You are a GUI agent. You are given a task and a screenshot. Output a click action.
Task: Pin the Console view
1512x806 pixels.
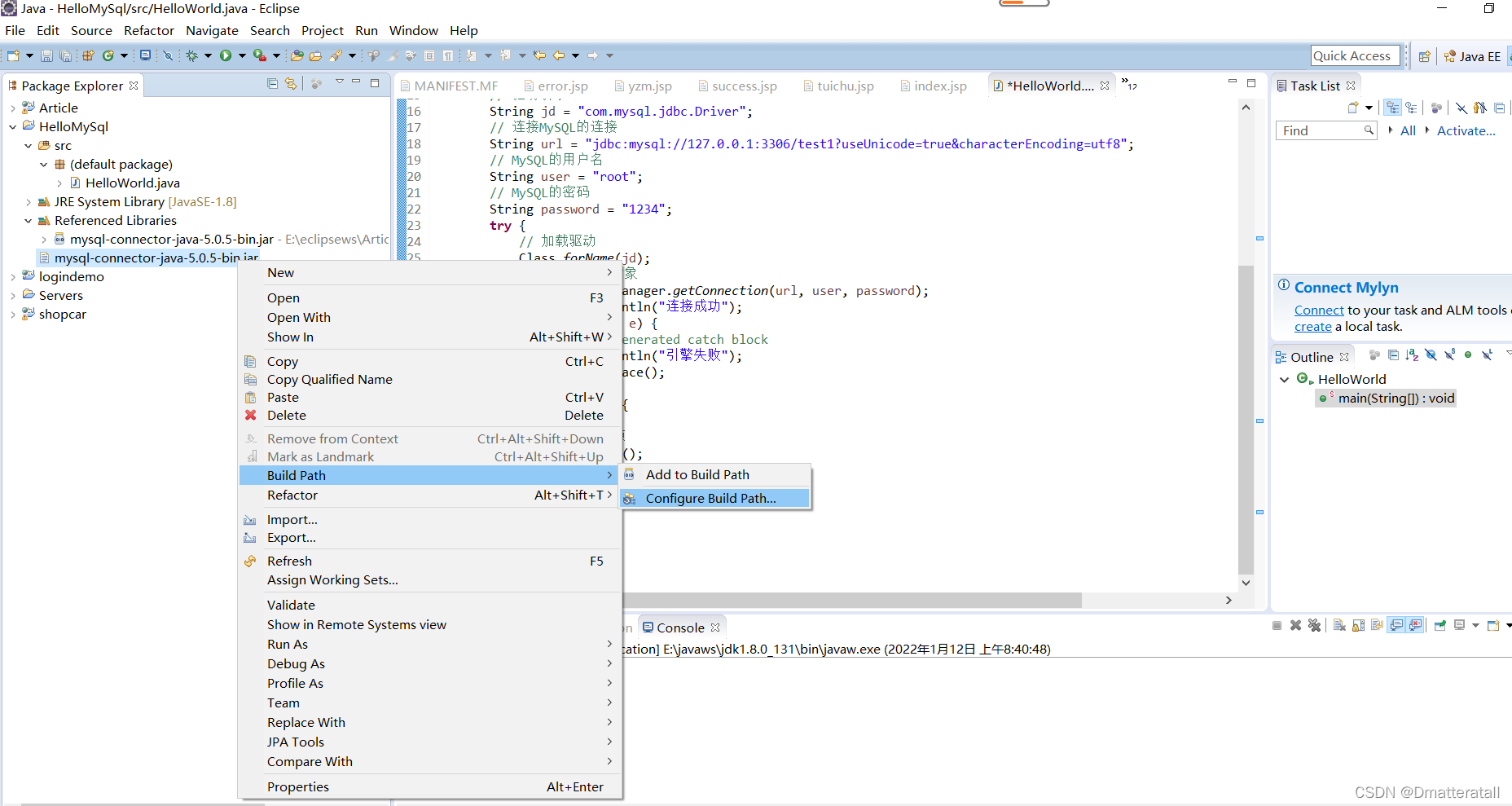coord(1440,625)
